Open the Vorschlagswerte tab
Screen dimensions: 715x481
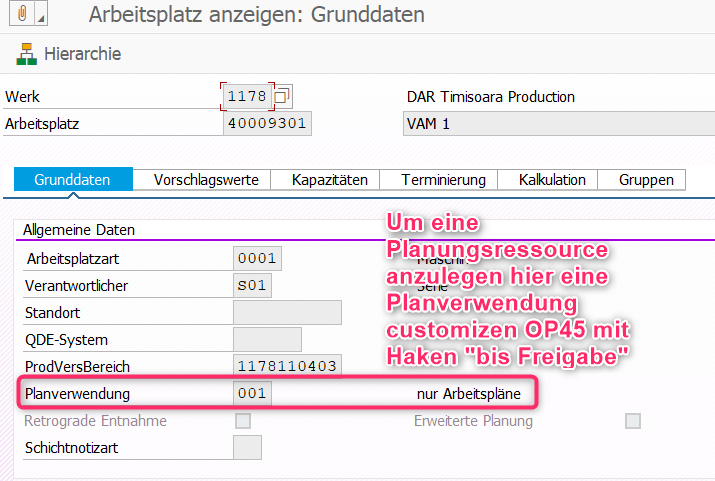pos(206,180)
